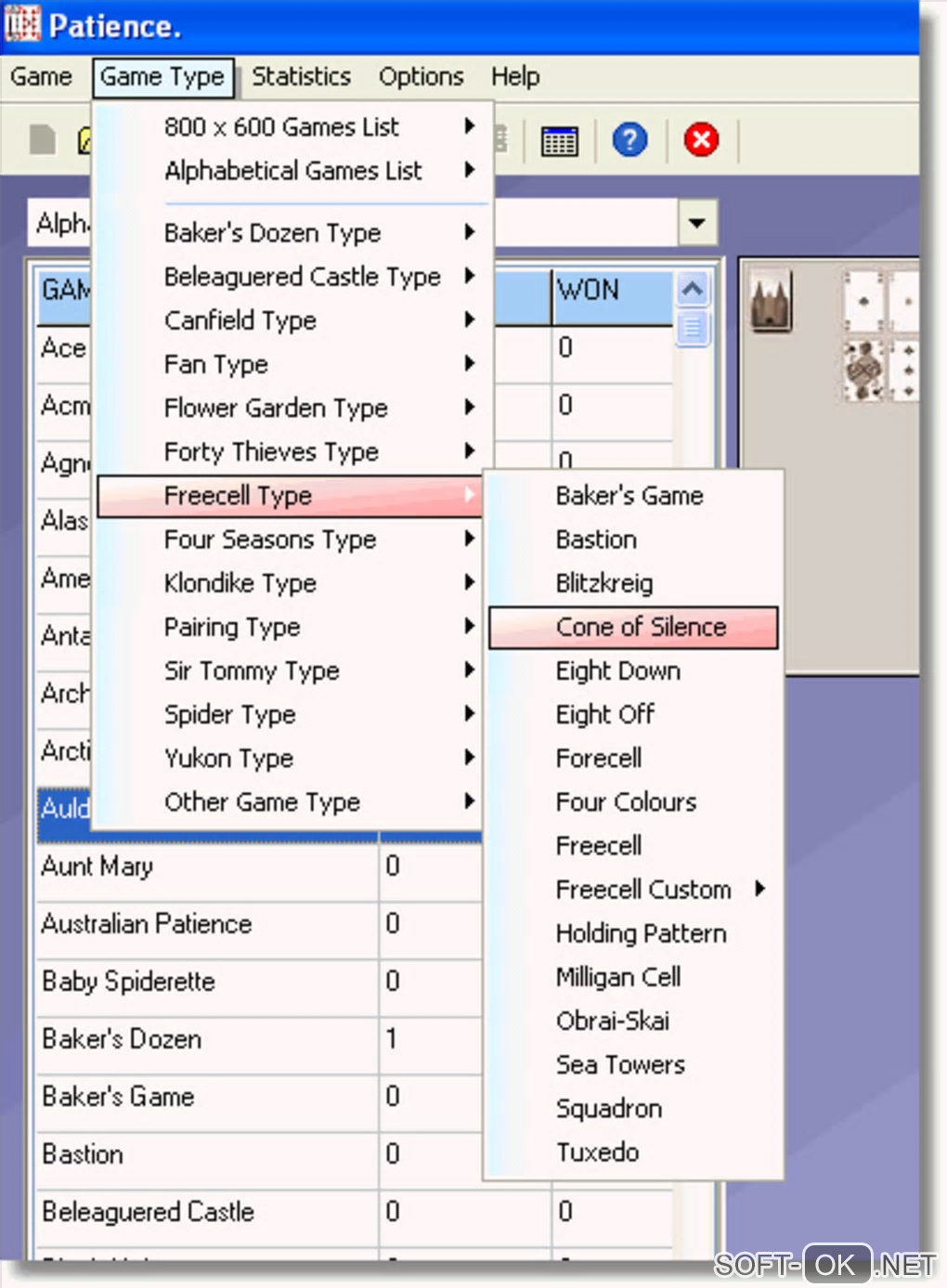Select Cone of Silence game
Image resolution: width=947 pixels, height=1288 pixels.
[x=641, y=628]
